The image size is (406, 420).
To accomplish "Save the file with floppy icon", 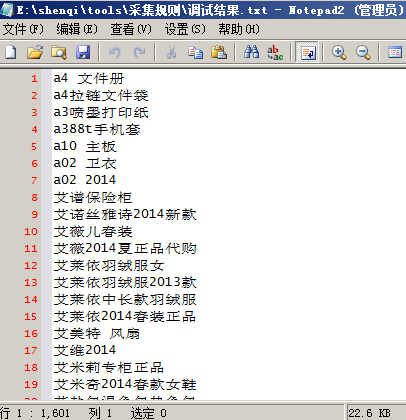I will tap(83, 52).
